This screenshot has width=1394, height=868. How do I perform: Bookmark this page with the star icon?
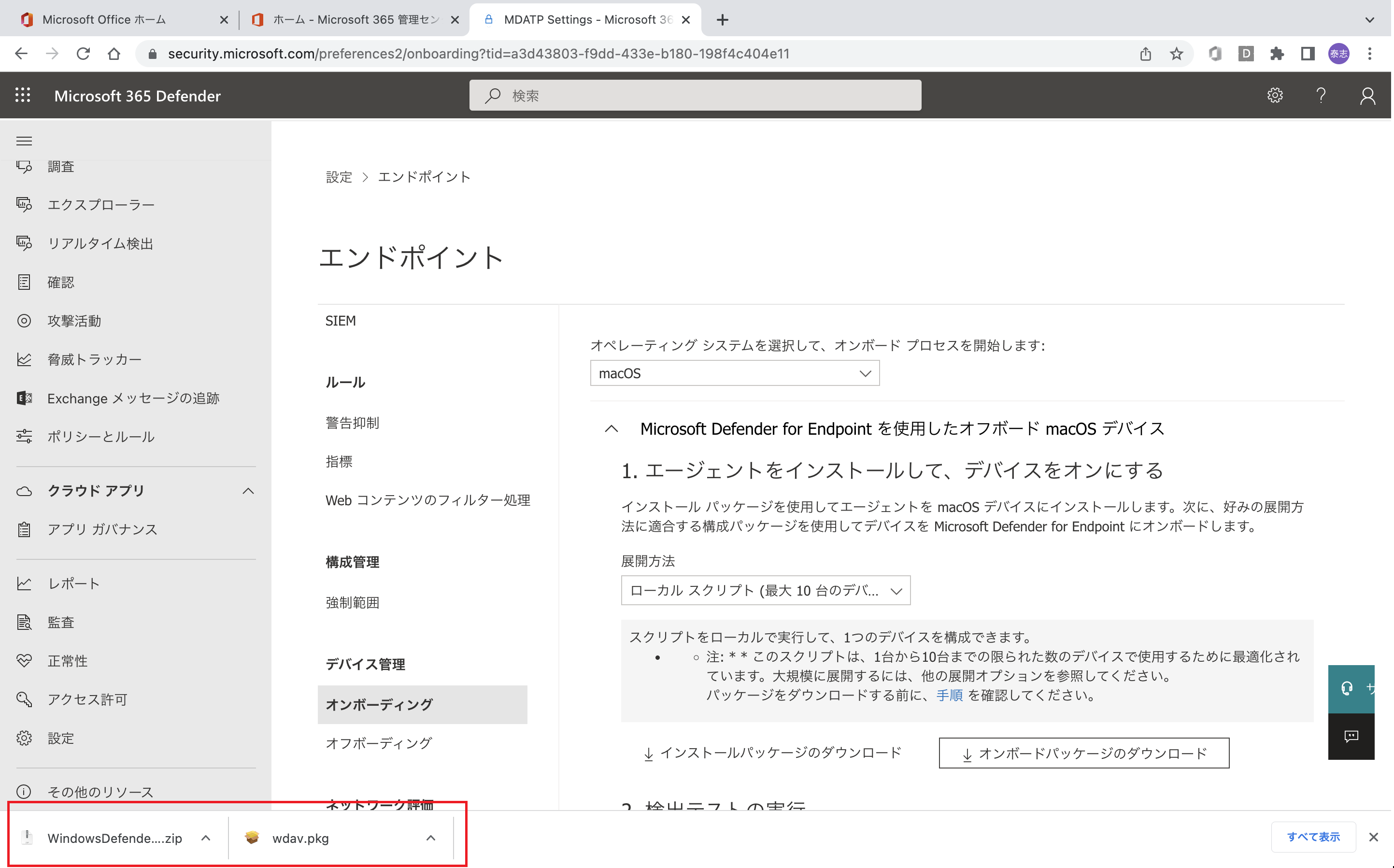tap(1176, 54)
